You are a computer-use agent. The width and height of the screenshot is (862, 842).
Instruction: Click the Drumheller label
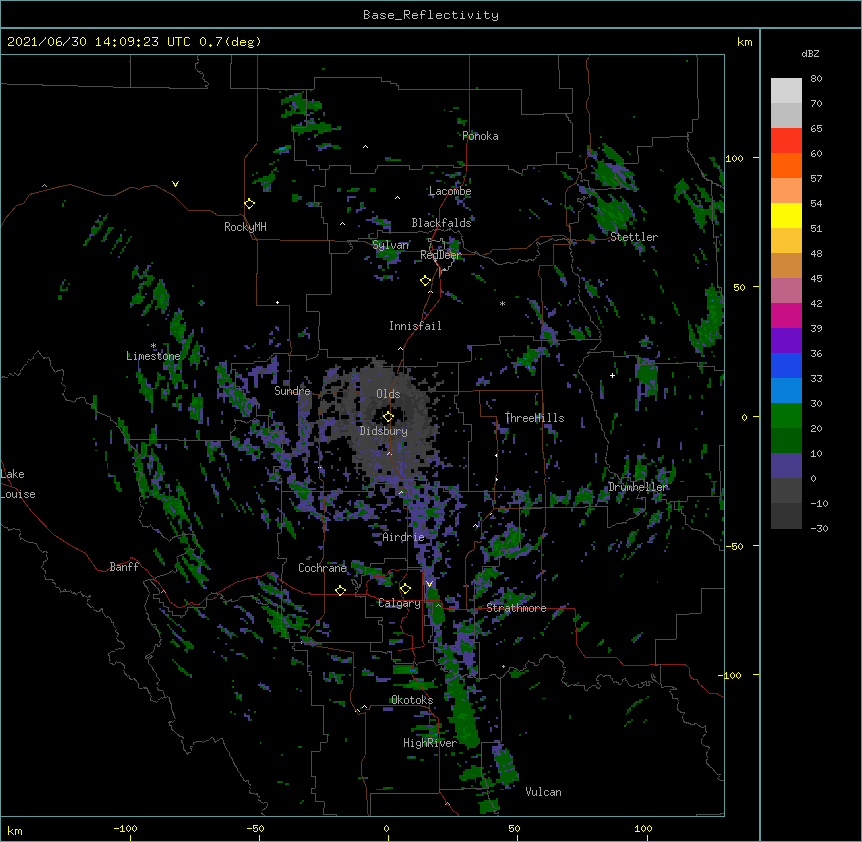(x=638, y=487)
